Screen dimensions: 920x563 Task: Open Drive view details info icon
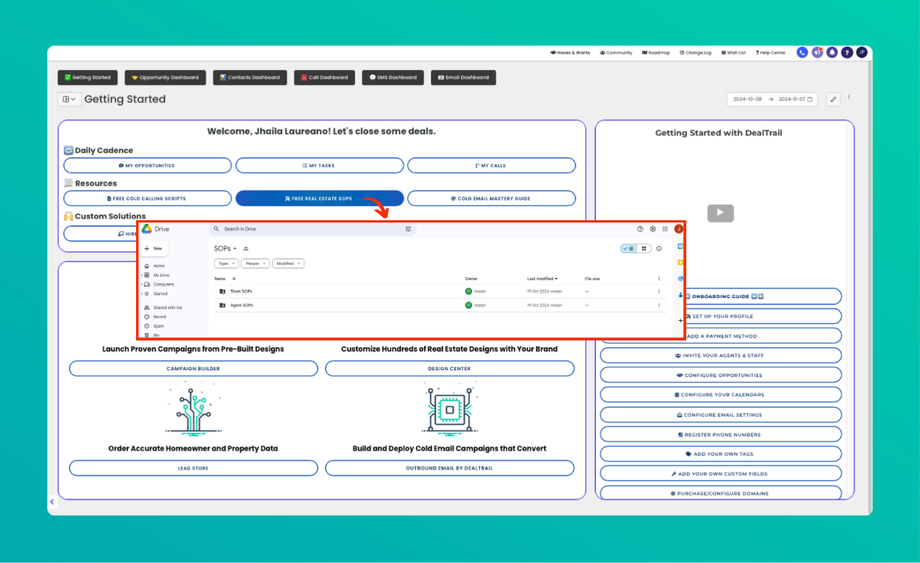pyautogui.click(x=659, y=249)
